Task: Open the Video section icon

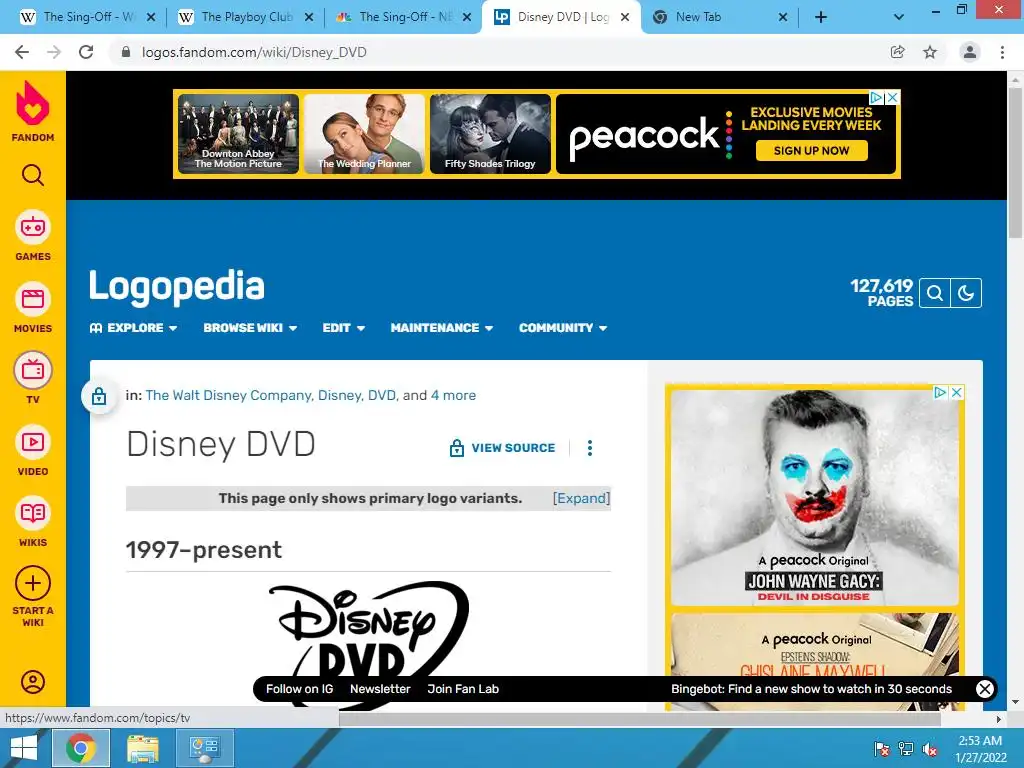Action: point(33,442)
